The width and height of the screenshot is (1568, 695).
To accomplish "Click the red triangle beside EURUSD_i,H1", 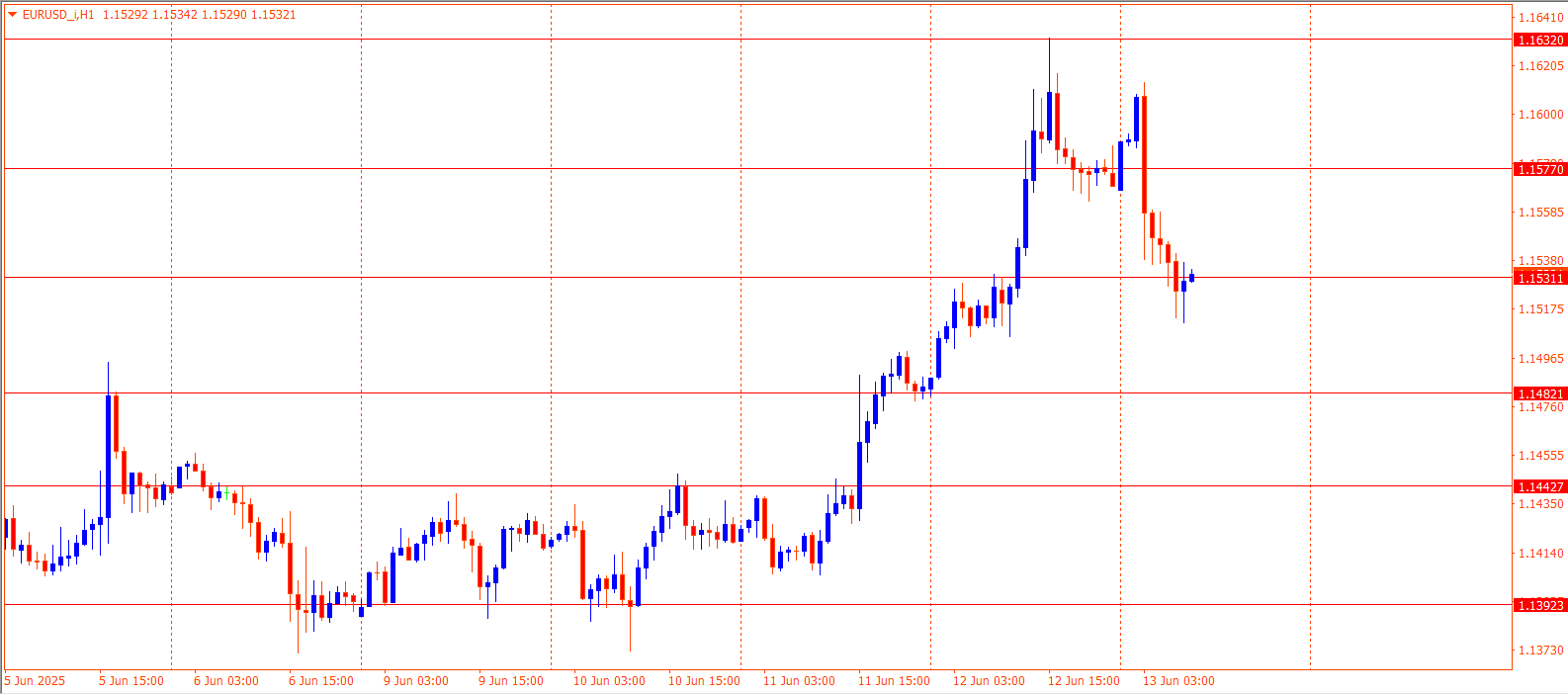I will tap(13, 15).
